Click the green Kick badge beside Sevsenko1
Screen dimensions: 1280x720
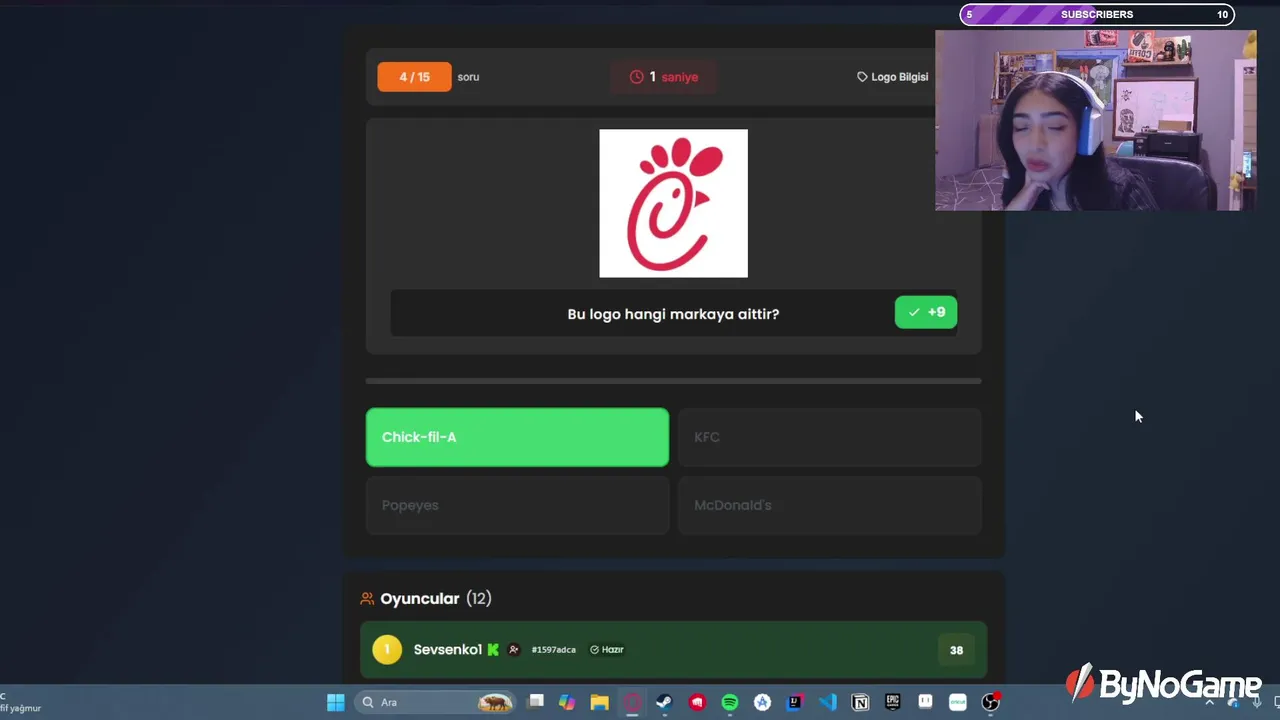click(493, 650)
